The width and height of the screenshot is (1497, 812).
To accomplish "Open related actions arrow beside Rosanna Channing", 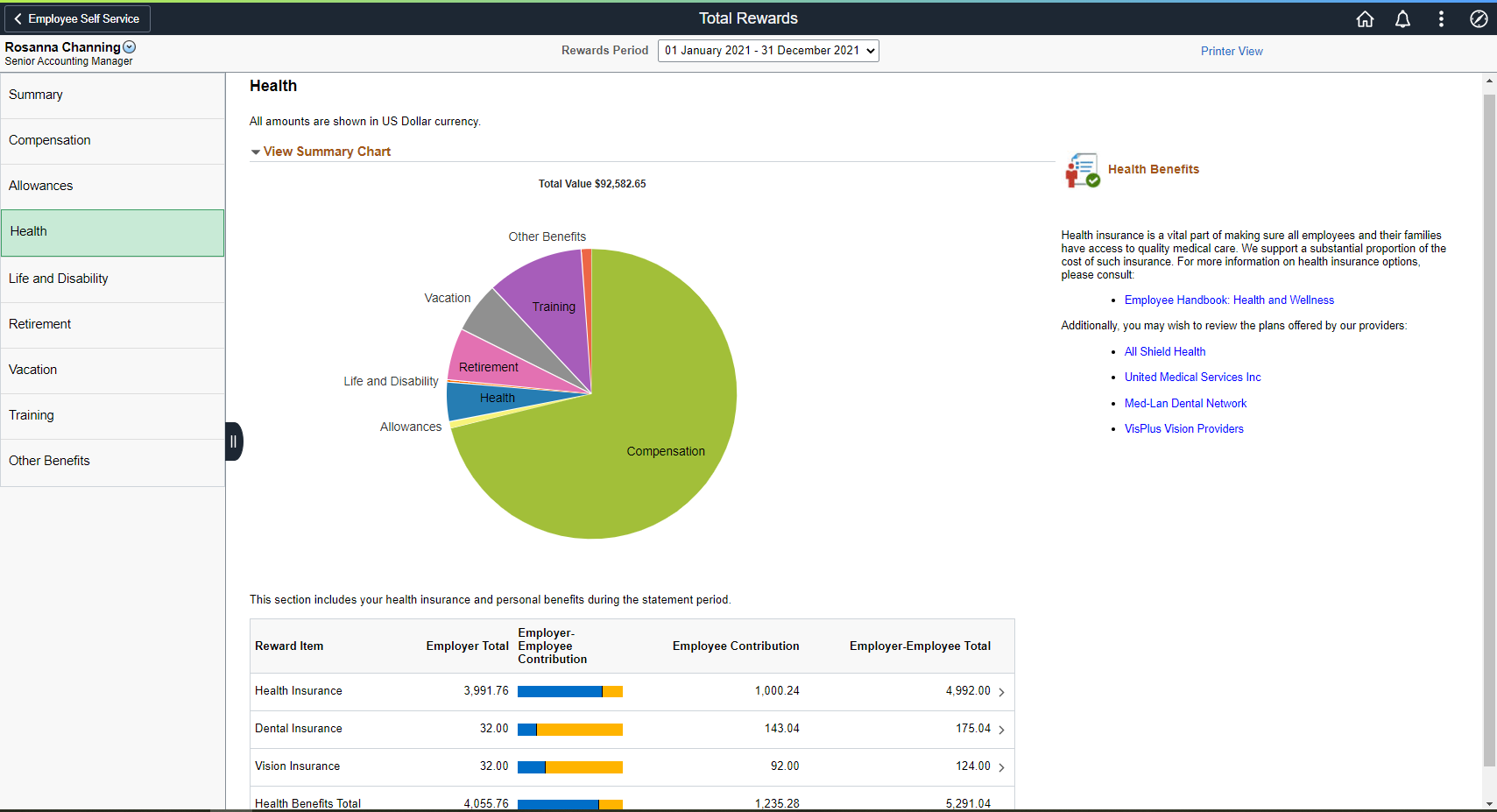I will tap(130, 47).
